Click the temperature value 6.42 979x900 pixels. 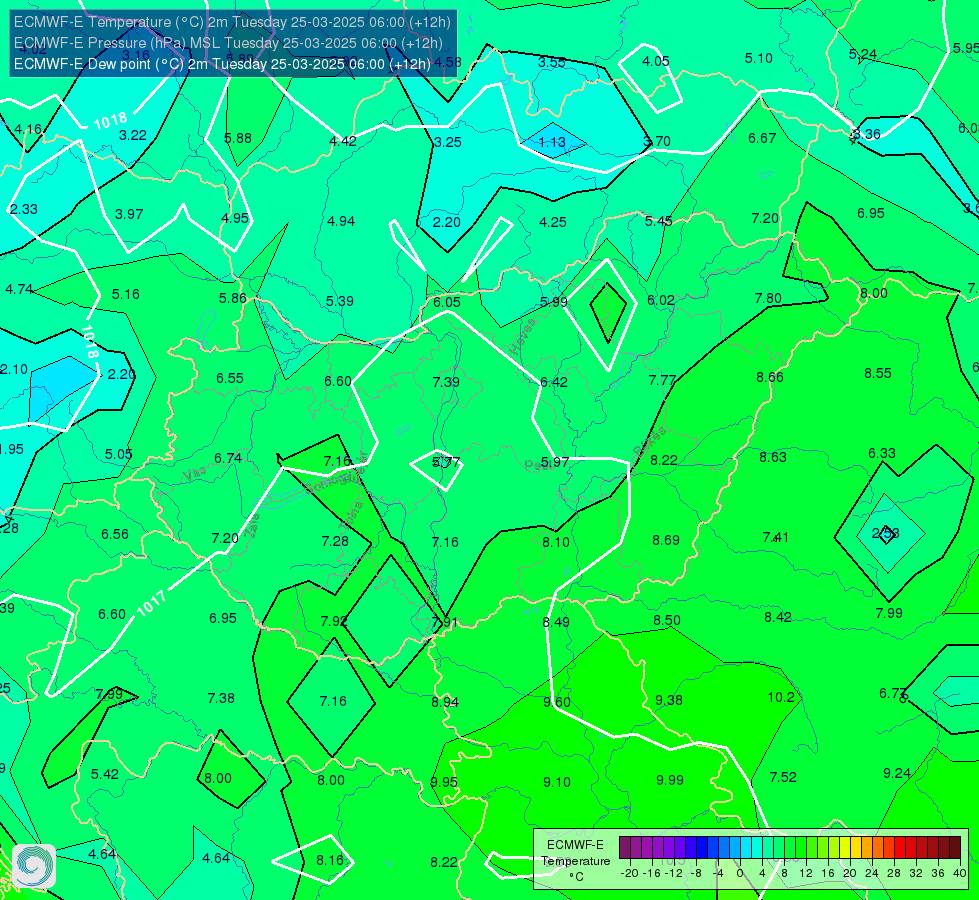554,382
